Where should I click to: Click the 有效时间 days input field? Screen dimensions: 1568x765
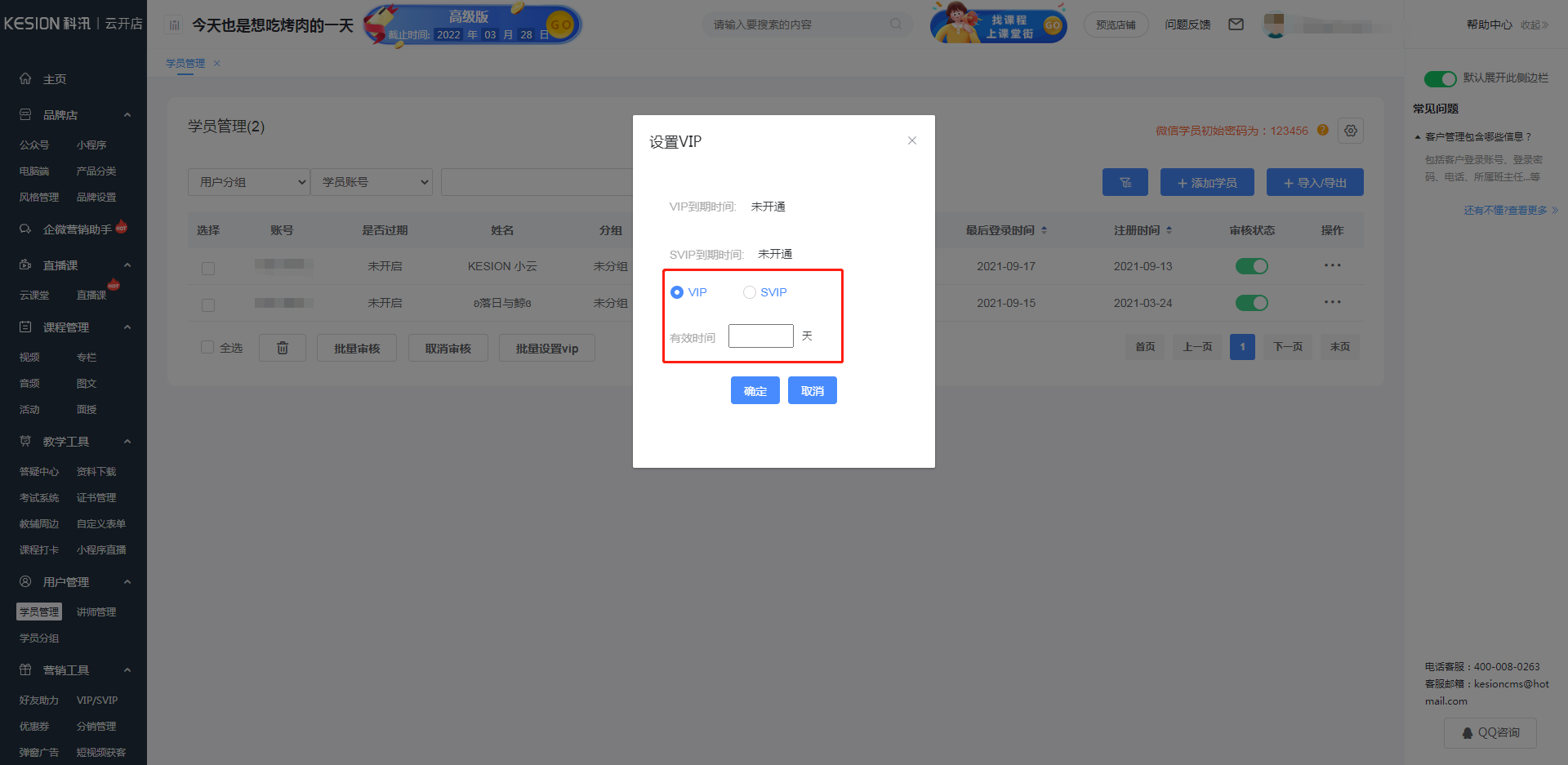pos(761,336)
